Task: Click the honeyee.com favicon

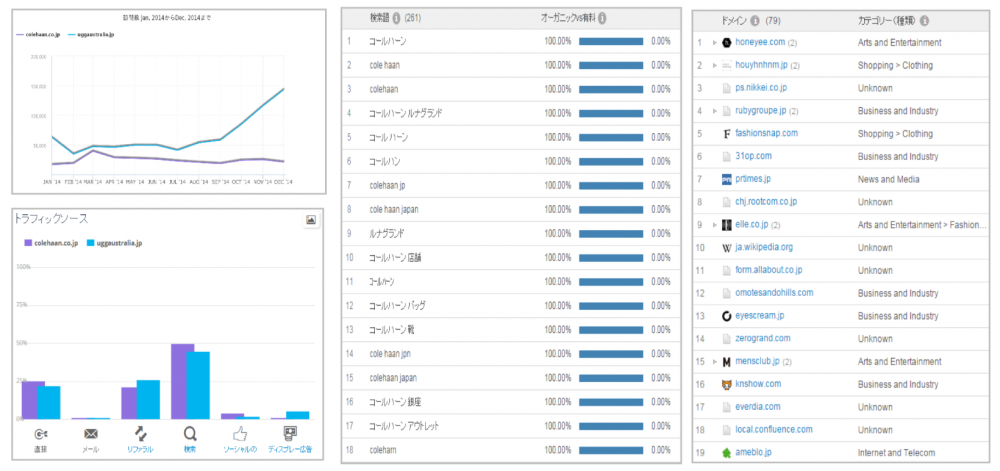Action: pyautogui.click(x=726, y=43)
